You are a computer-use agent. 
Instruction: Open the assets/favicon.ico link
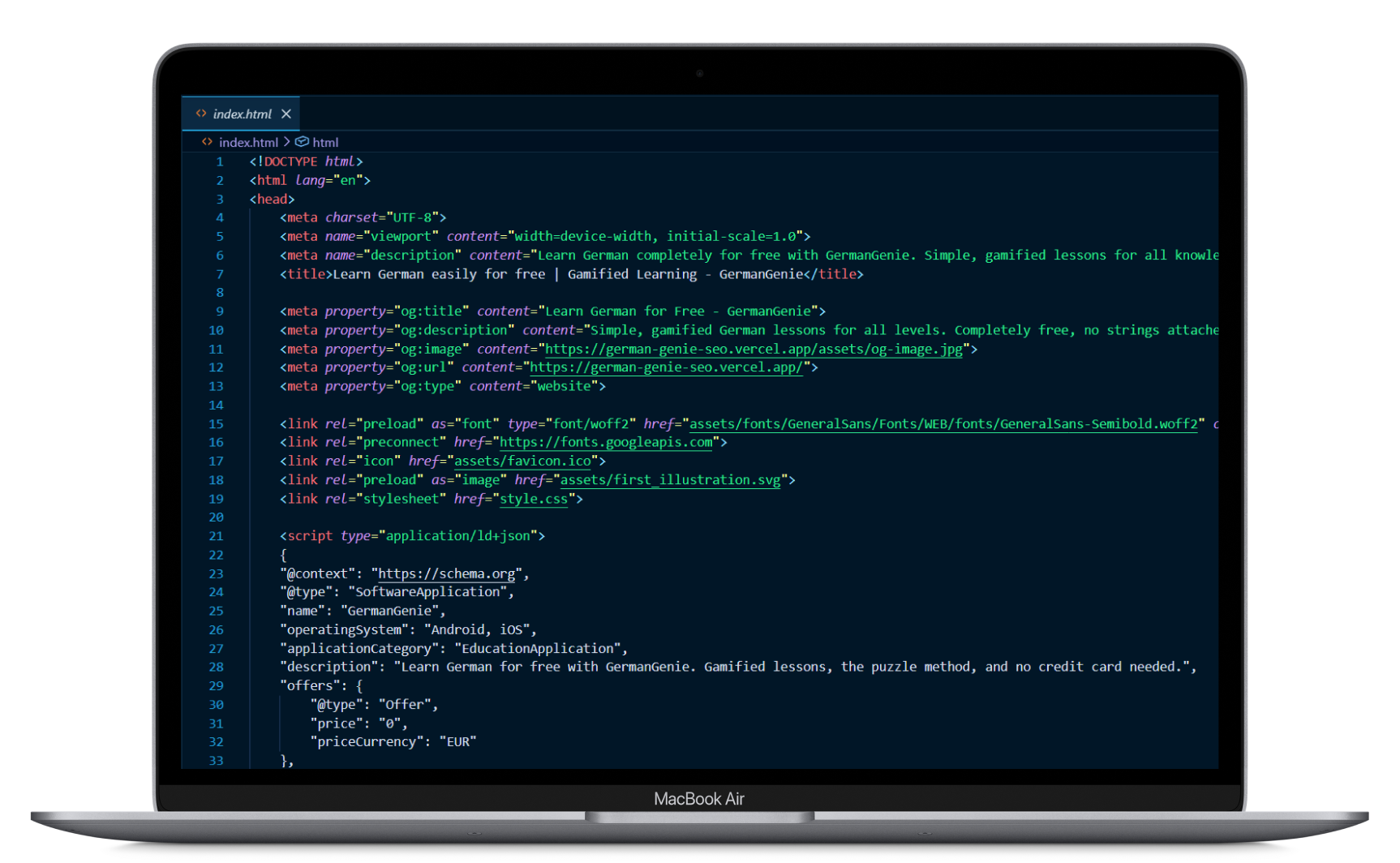(x=522, y=461)
